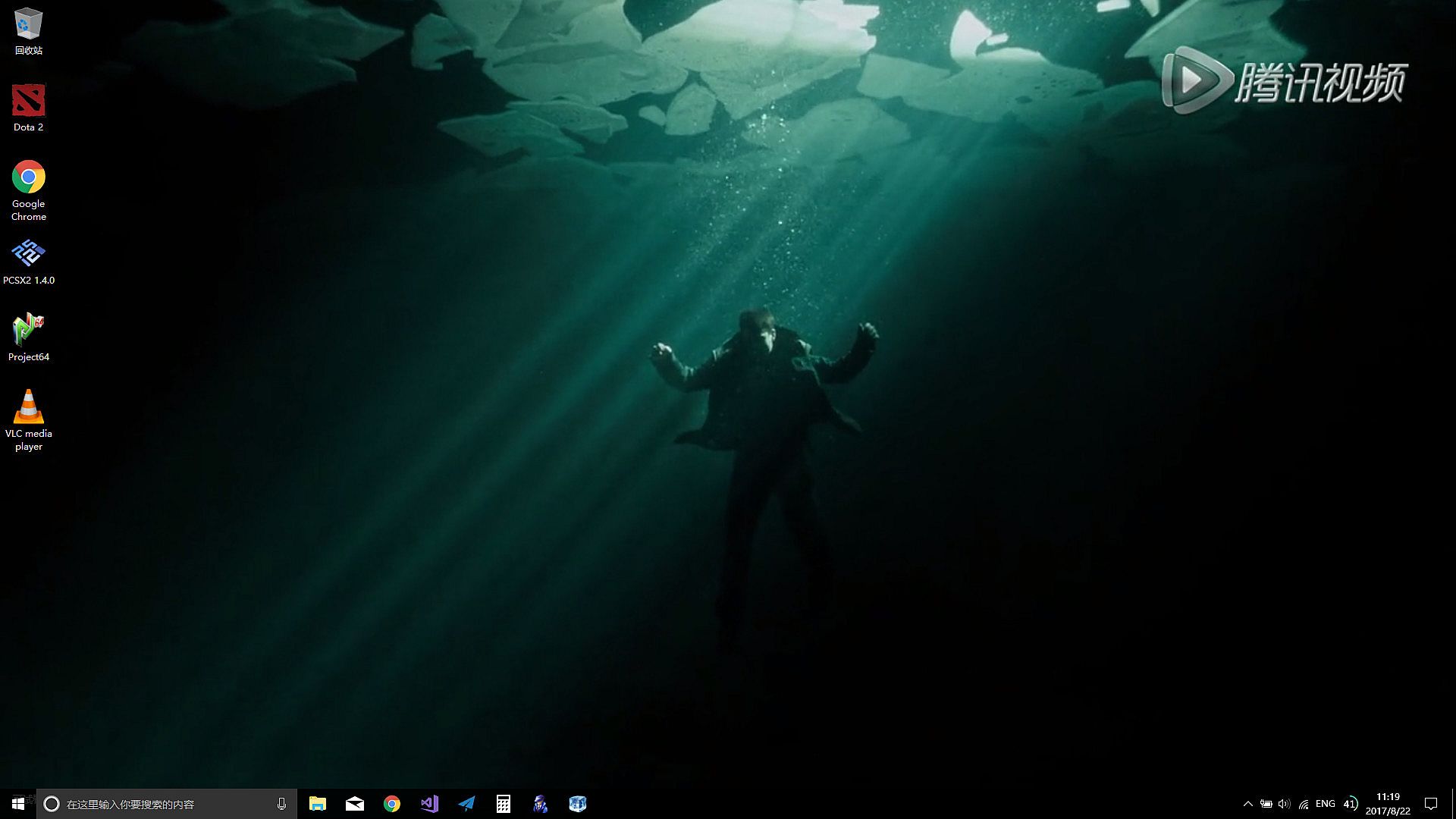The height and width of the screenshot is (819, 1456).
Task: Expand the hidden system tray icons
Action: [1248, 804]
